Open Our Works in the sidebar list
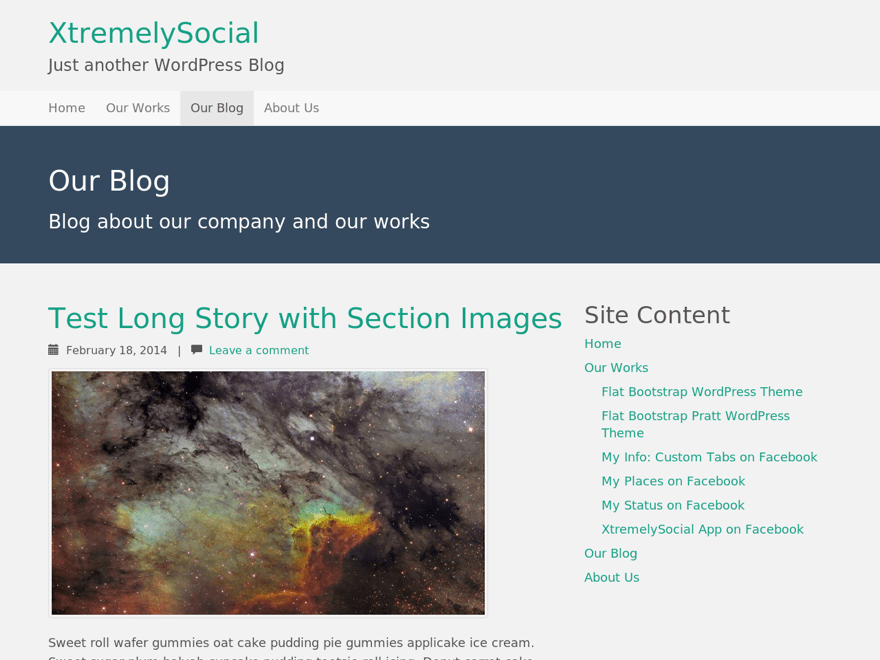This screenshot has width=880, height=660. pos(616,368)
